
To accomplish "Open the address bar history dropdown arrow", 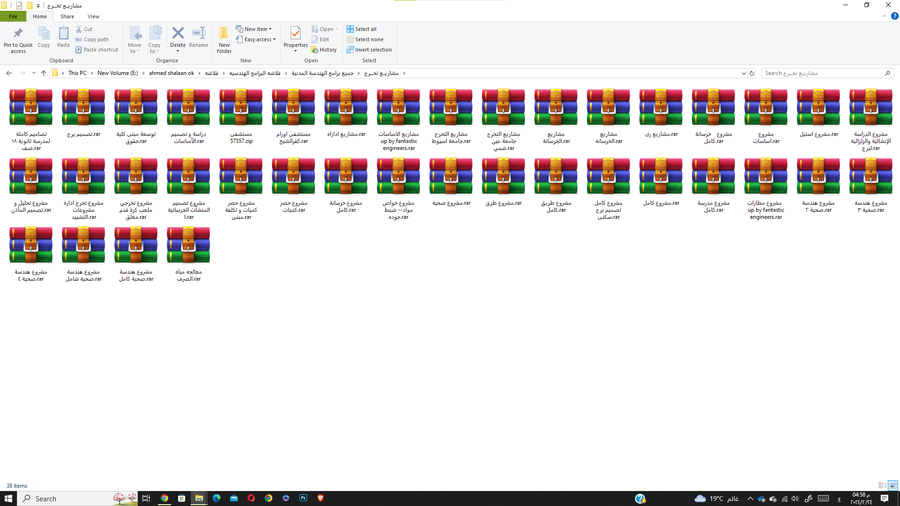I will [x=743, y=73].
